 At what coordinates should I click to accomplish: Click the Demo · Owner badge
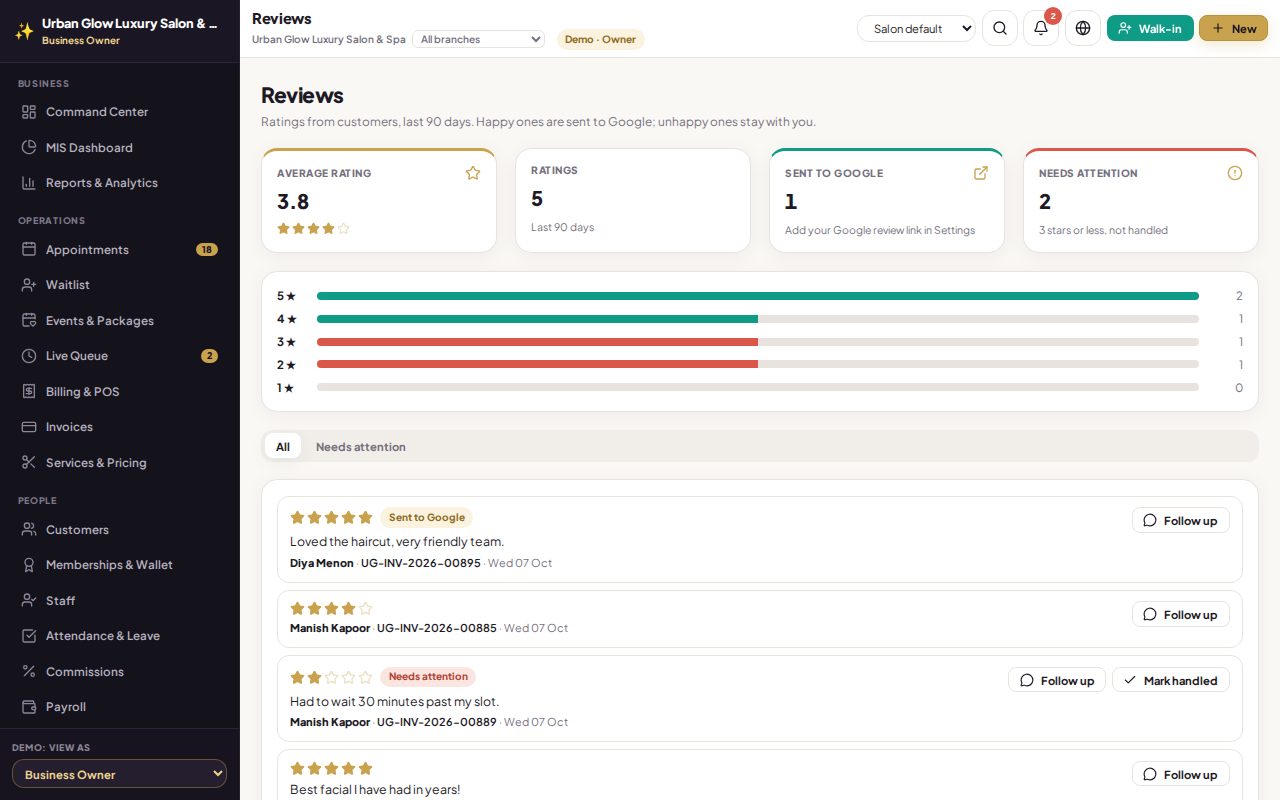click(x=600, y=39)
